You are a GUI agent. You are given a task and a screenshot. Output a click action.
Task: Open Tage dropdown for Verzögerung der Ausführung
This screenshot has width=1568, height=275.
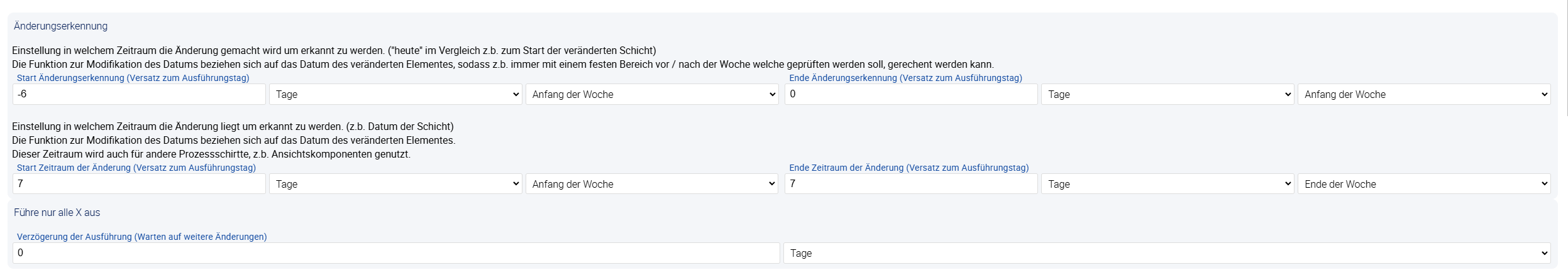pos(1166,253)
